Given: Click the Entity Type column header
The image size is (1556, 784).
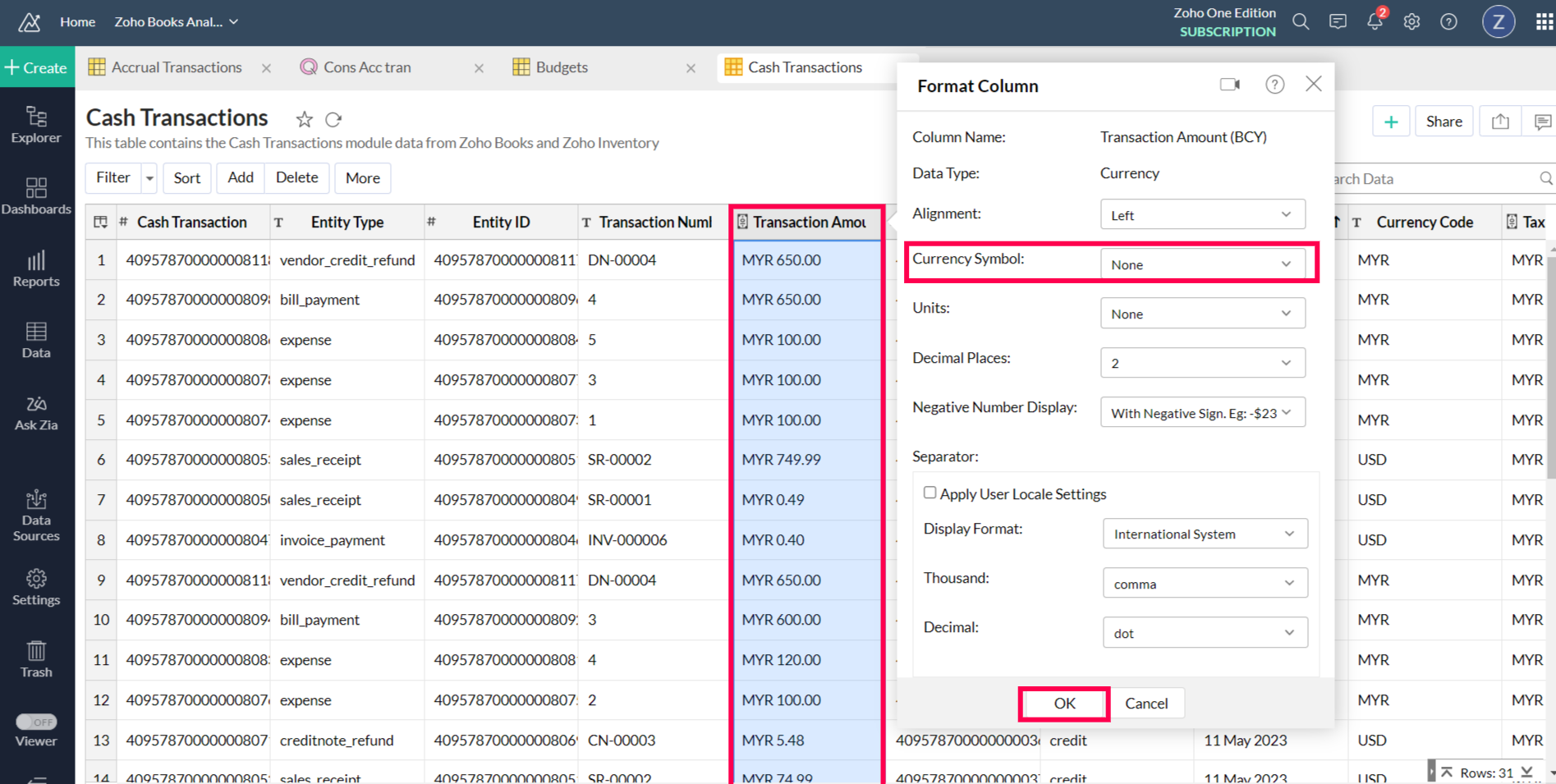Looking at the screenshot, I should 347,222.
